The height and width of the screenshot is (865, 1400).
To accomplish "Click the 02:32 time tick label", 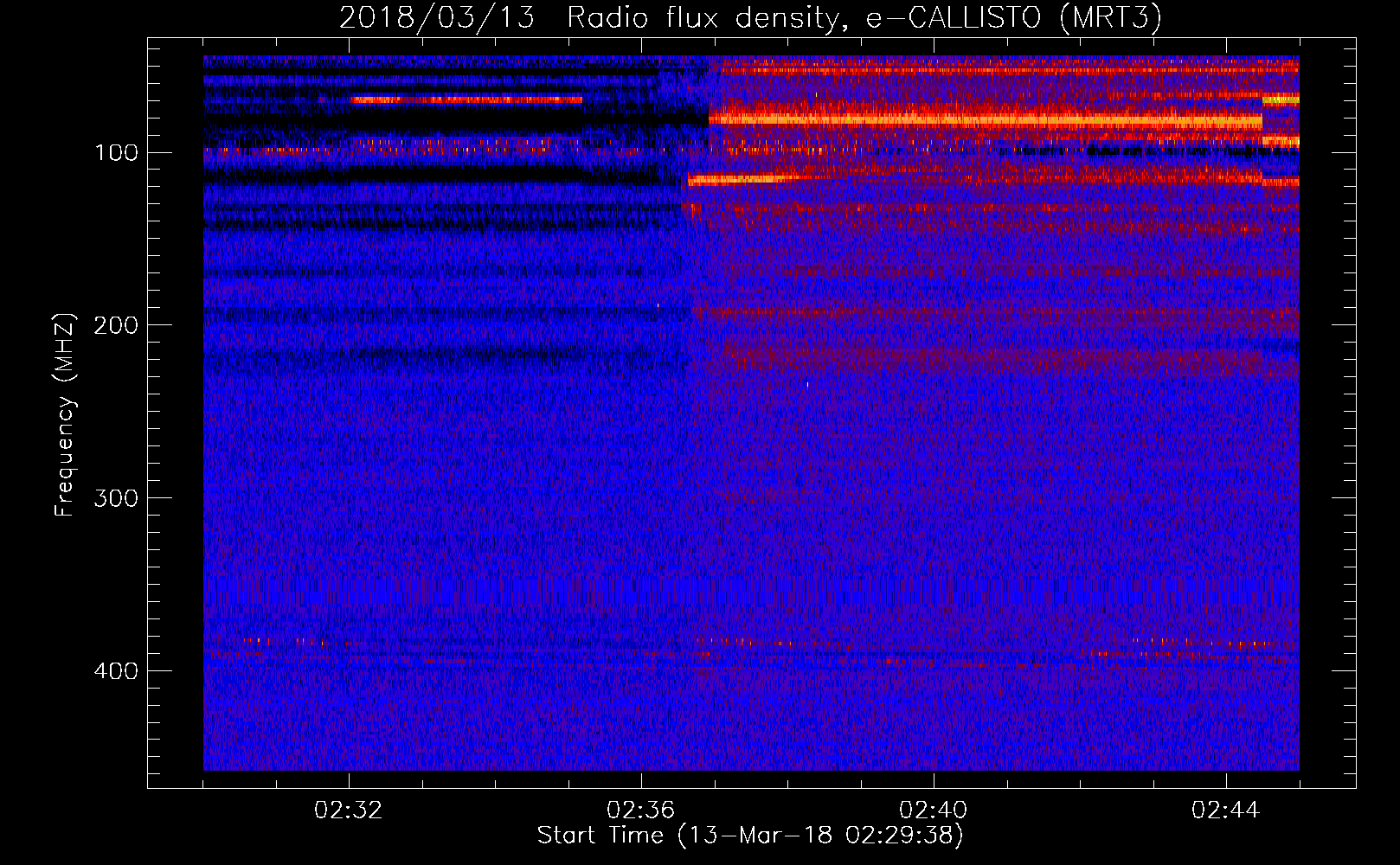I will (x=349, y=811).
